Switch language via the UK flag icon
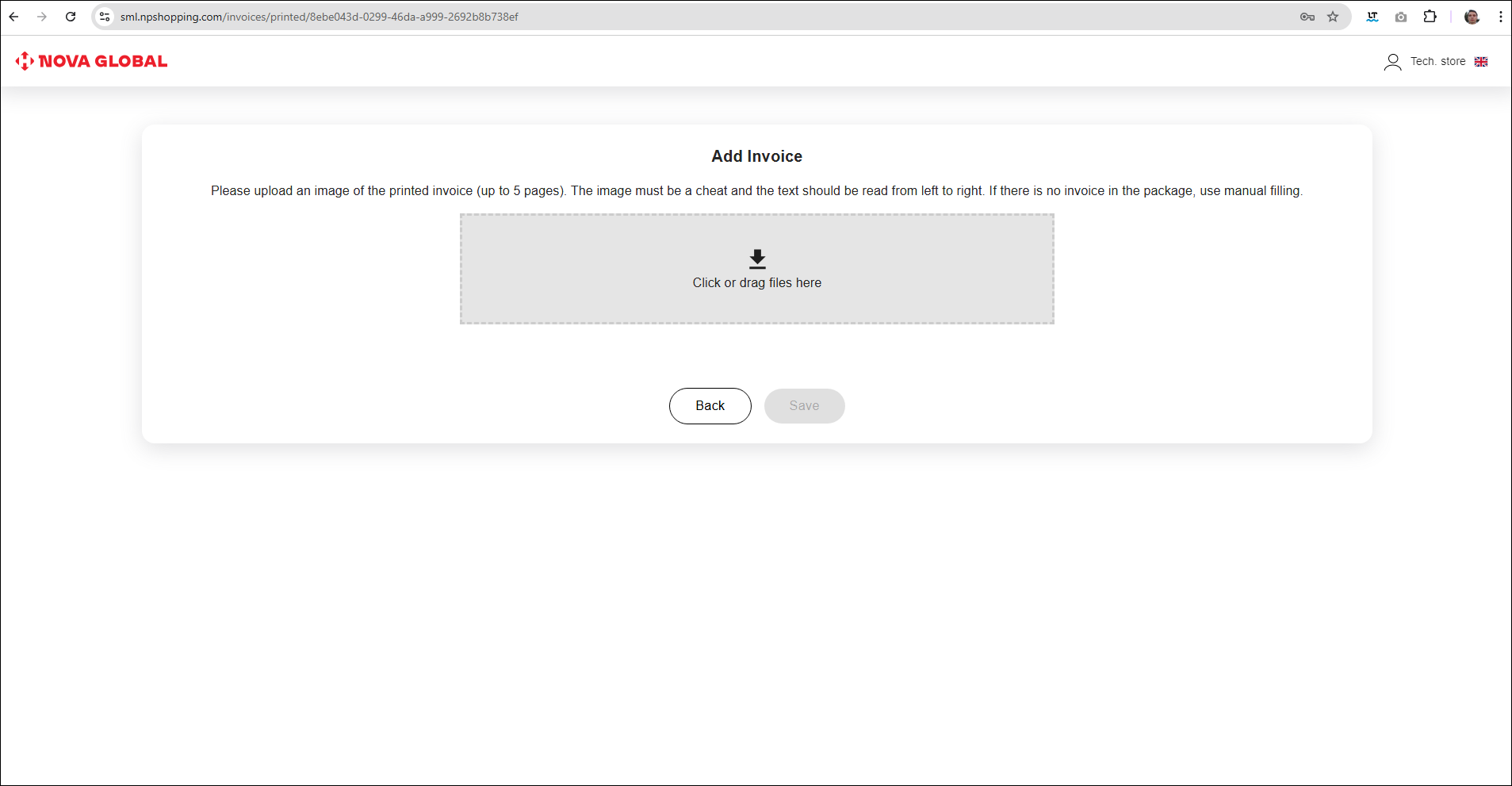 pos(1480,62)
